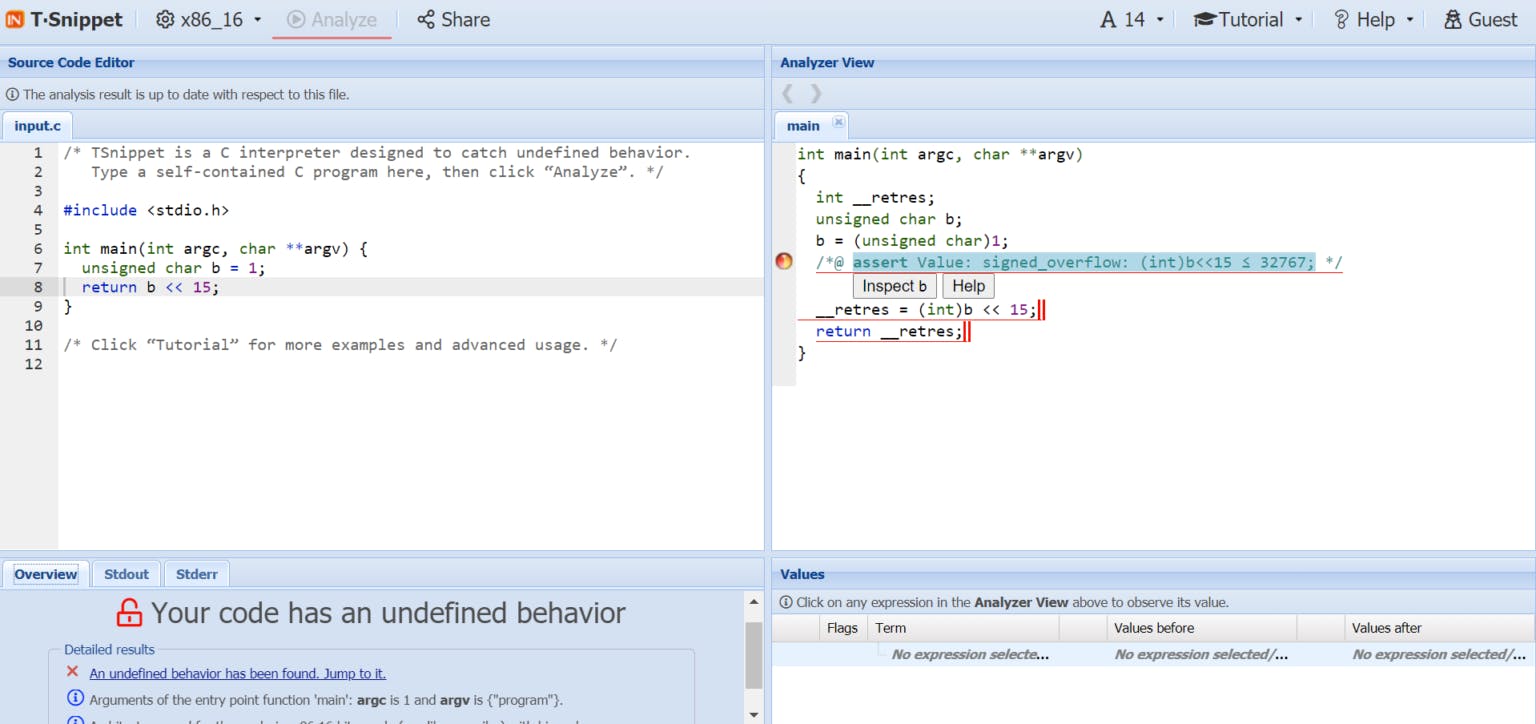The height and width of the screenshot is (724, 1536).
Task: Go back with Analyzer View left arrow
Action: [x=788, y=93]
